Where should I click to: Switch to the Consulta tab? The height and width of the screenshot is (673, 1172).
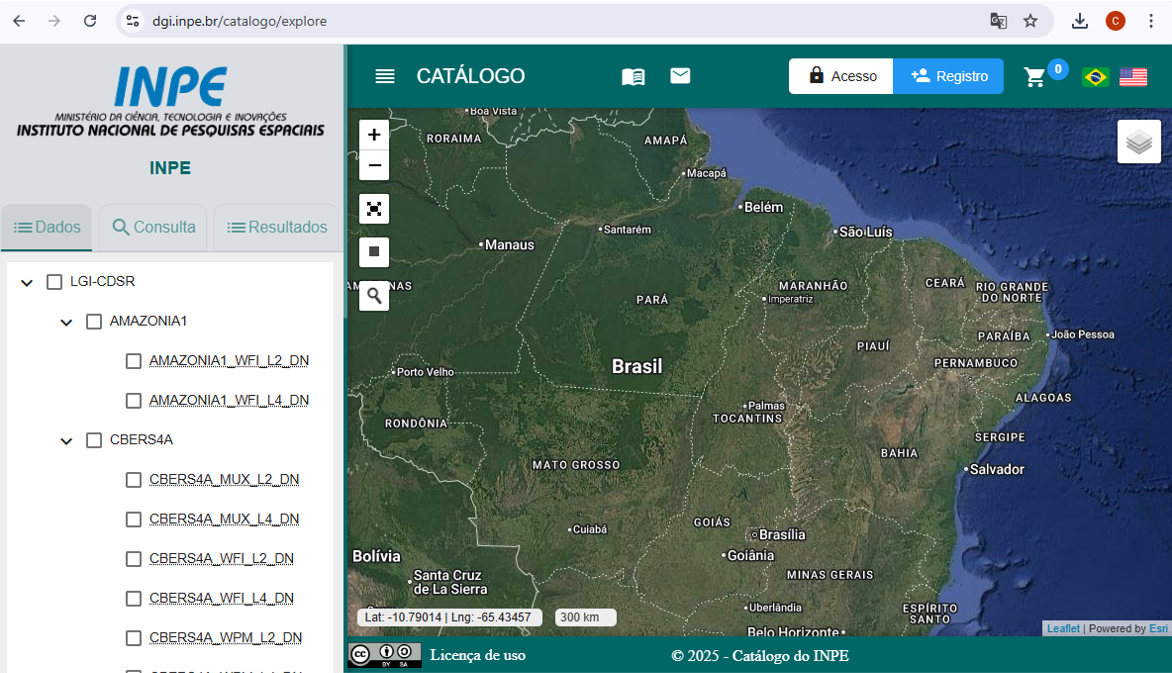coord(154,227)
